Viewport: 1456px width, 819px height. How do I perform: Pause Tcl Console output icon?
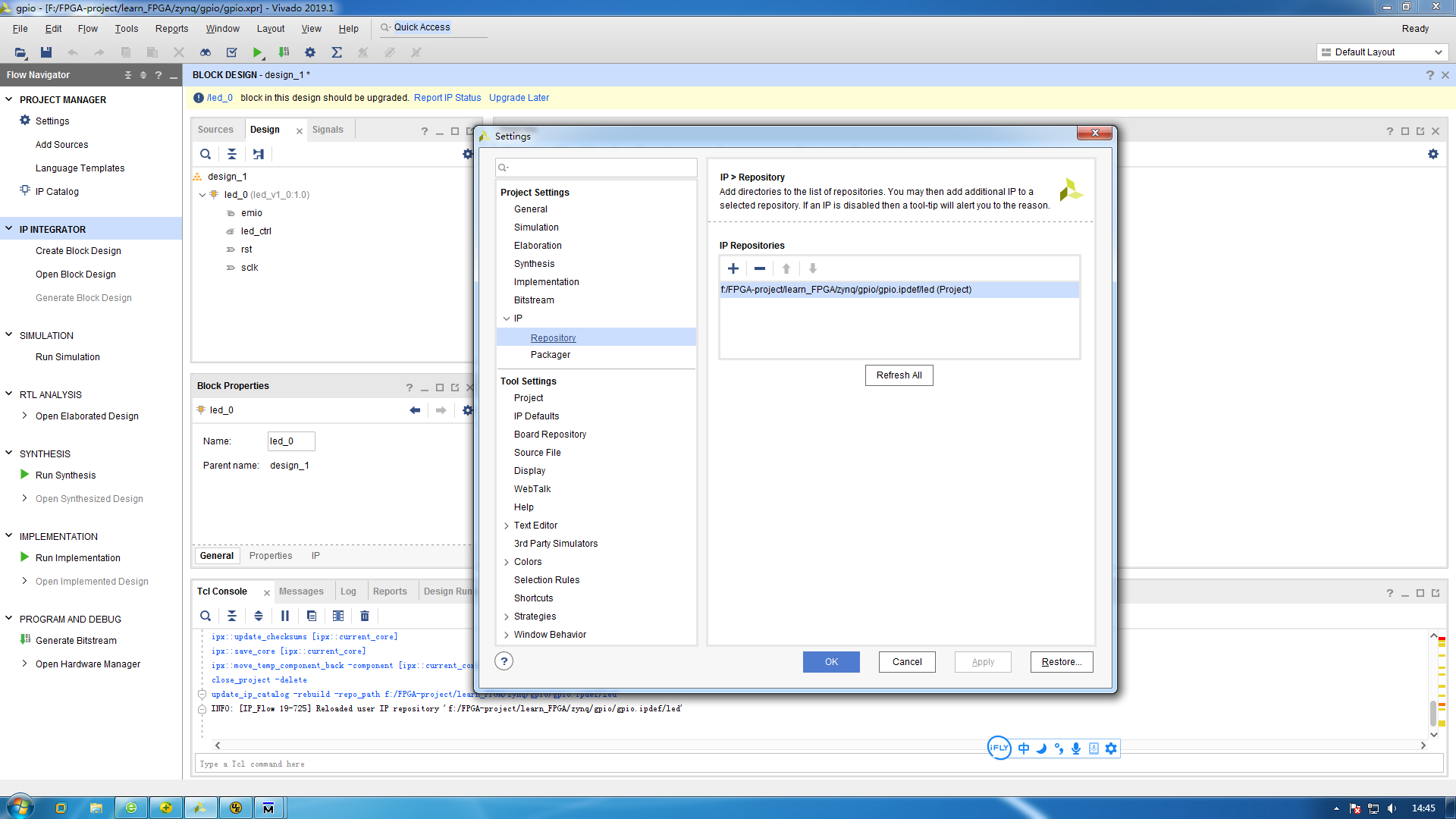pos(285,616)
